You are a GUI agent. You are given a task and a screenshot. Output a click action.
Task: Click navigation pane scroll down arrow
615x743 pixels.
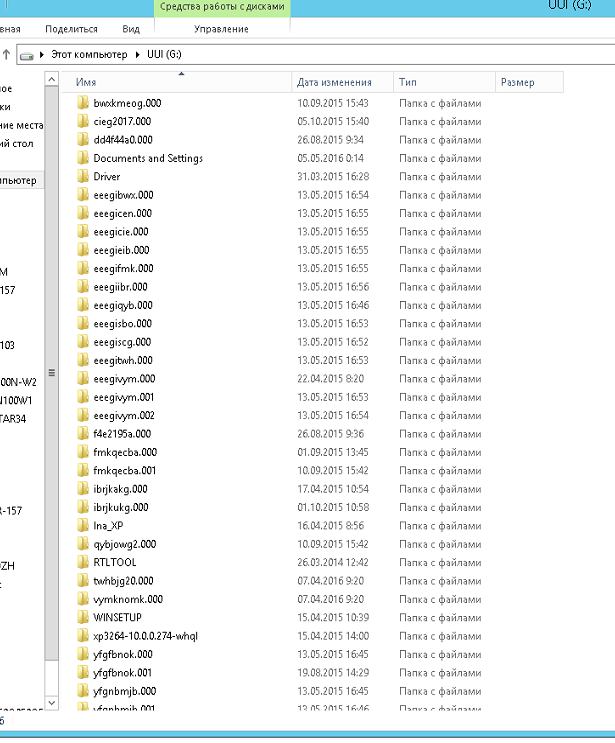coord(52,703)
